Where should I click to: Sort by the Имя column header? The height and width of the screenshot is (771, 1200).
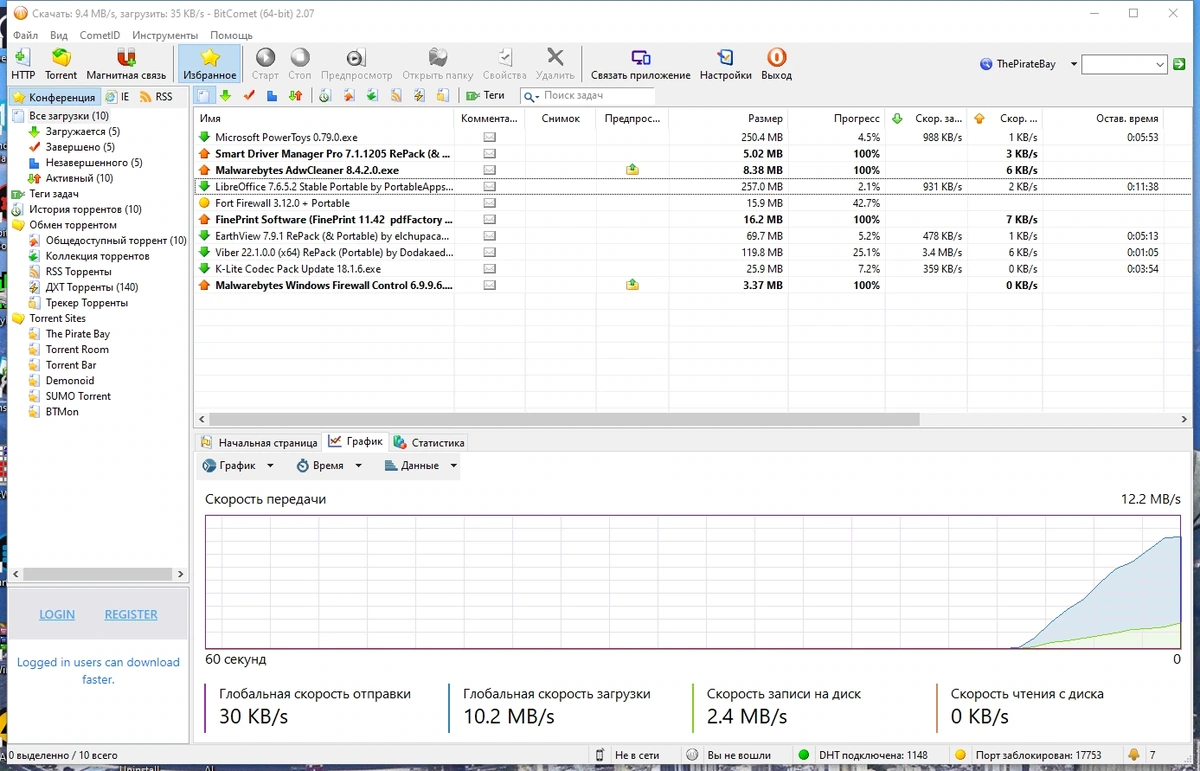(x=325, y=119)
